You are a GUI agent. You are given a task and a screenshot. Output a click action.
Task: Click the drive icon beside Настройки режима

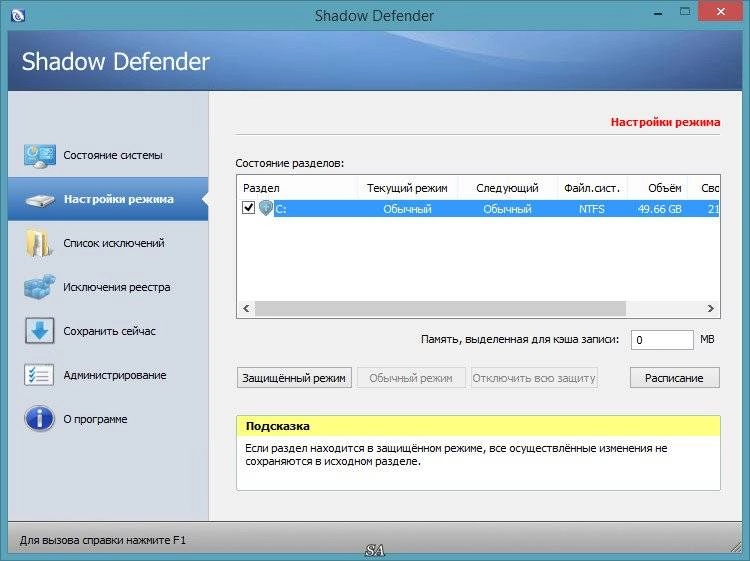[x=40, y=200]
